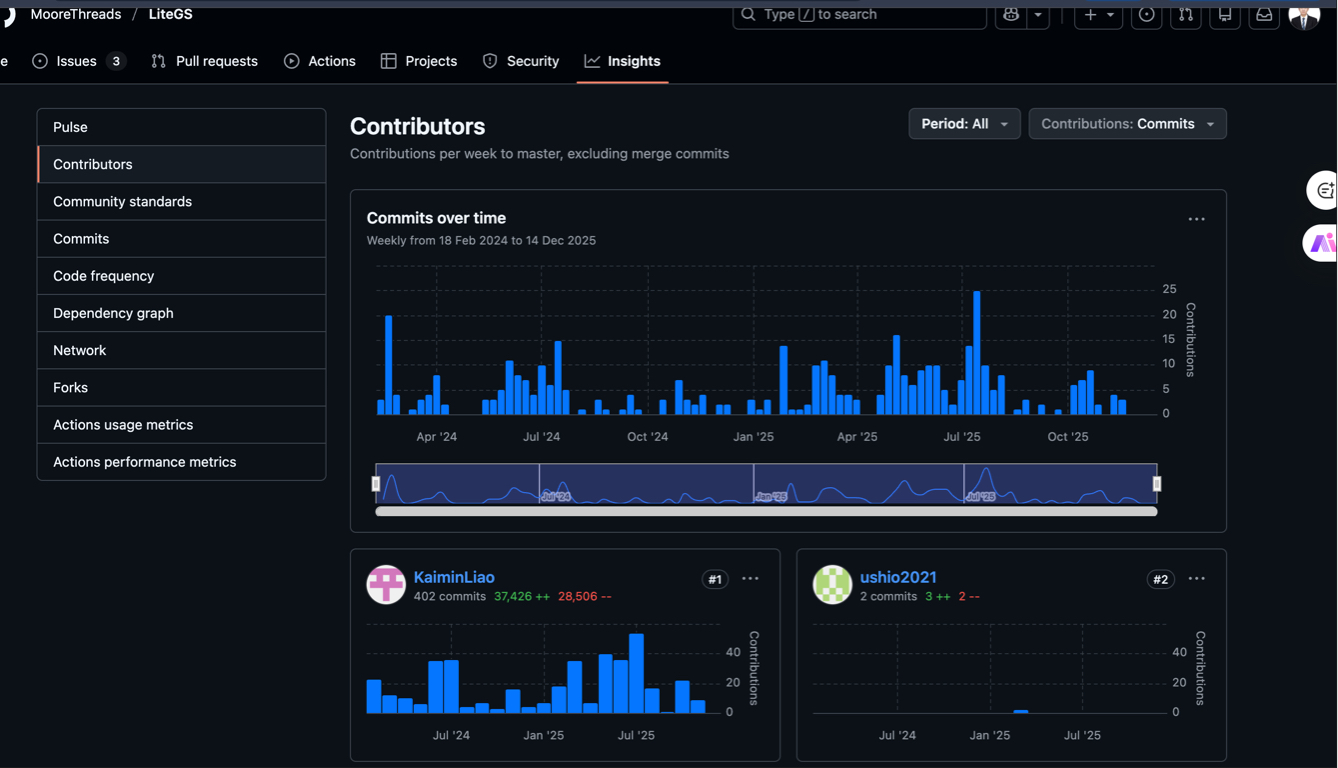Expand the create new plus dropdown

click(1098, 15)
